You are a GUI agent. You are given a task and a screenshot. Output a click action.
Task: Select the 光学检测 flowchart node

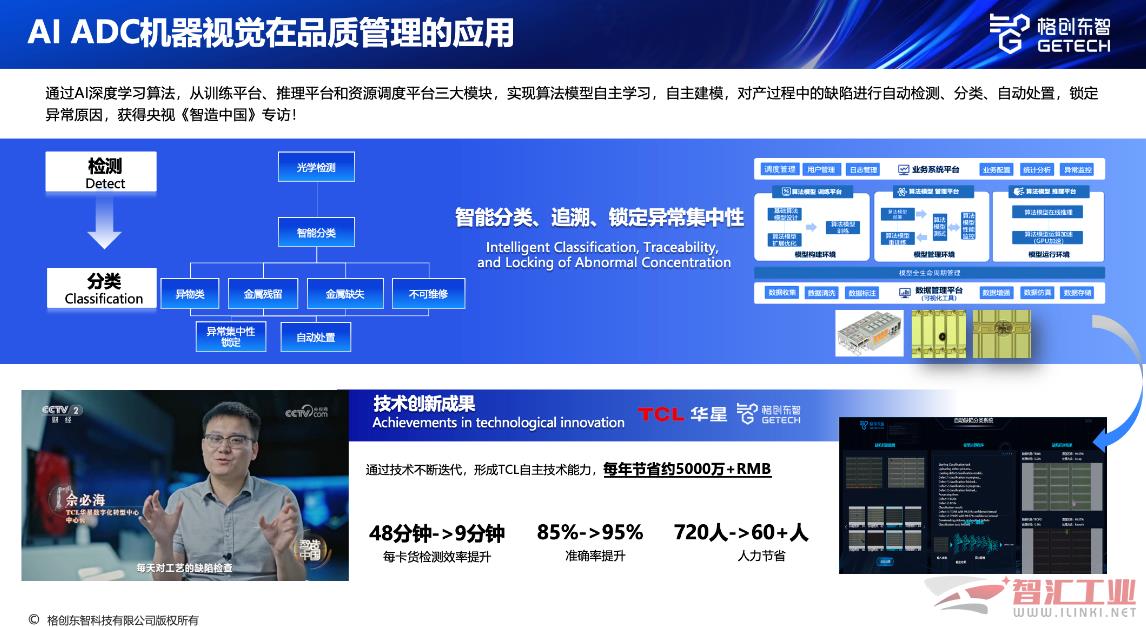pos(316,167)
